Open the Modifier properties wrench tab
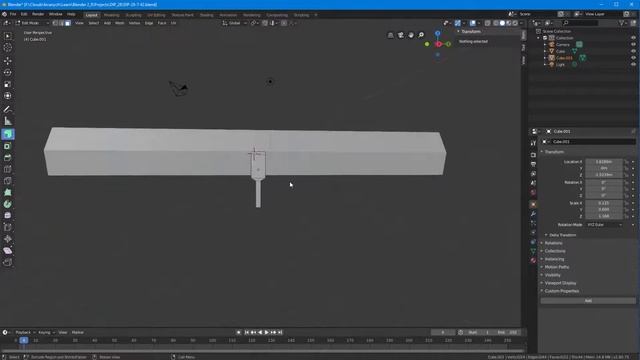 click(533, 214)
